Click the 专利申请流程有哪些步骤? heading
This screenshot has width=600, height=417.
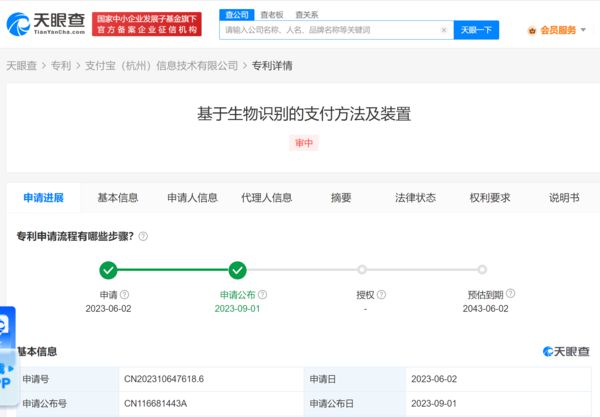click(75, 236)
